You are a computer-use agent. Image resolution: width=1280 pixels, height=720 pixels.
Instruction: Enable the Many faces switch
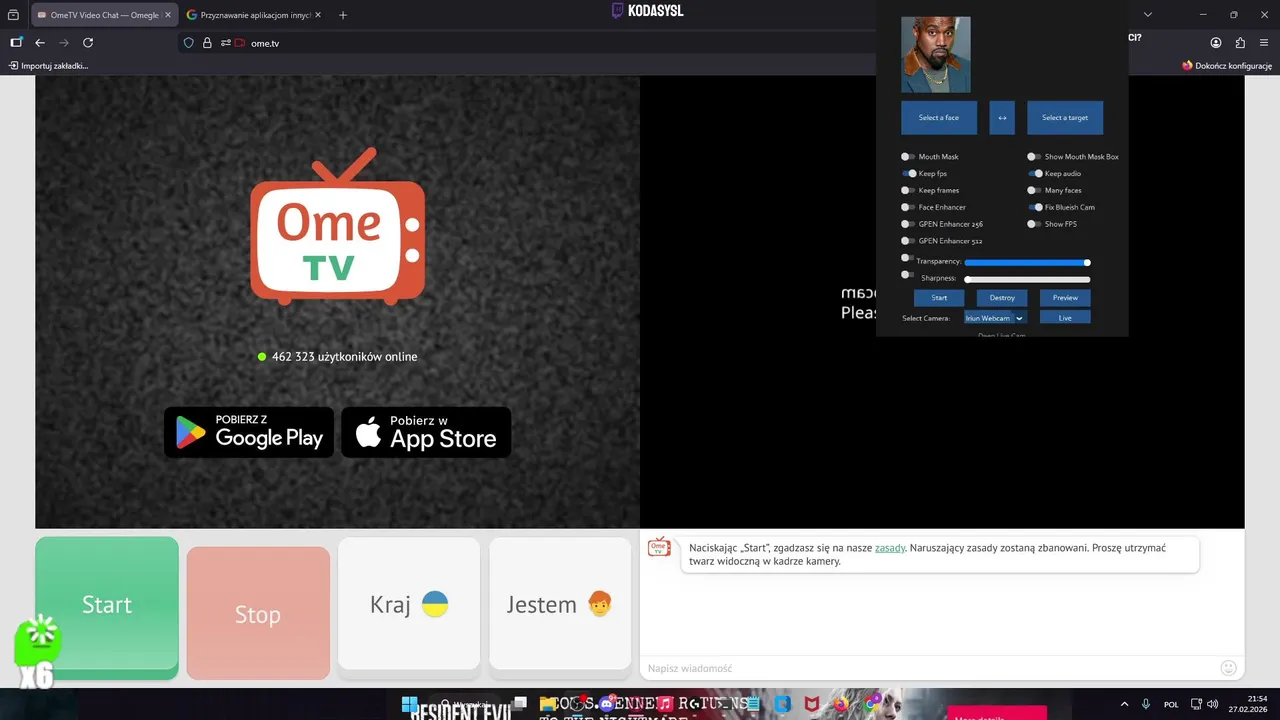tap(1034, 190)
